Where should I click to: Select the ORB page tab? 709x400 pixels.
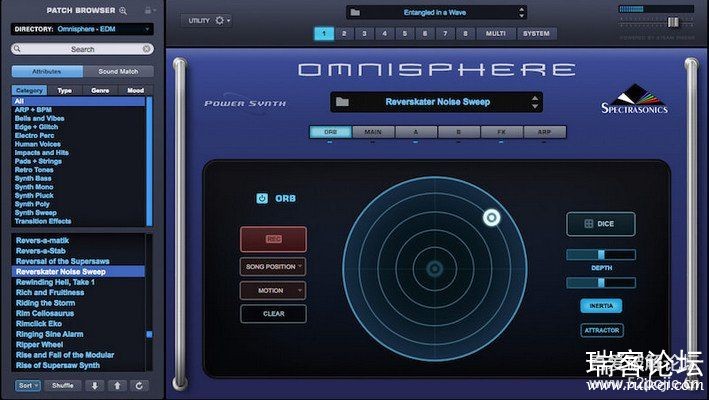click(331, 132)
